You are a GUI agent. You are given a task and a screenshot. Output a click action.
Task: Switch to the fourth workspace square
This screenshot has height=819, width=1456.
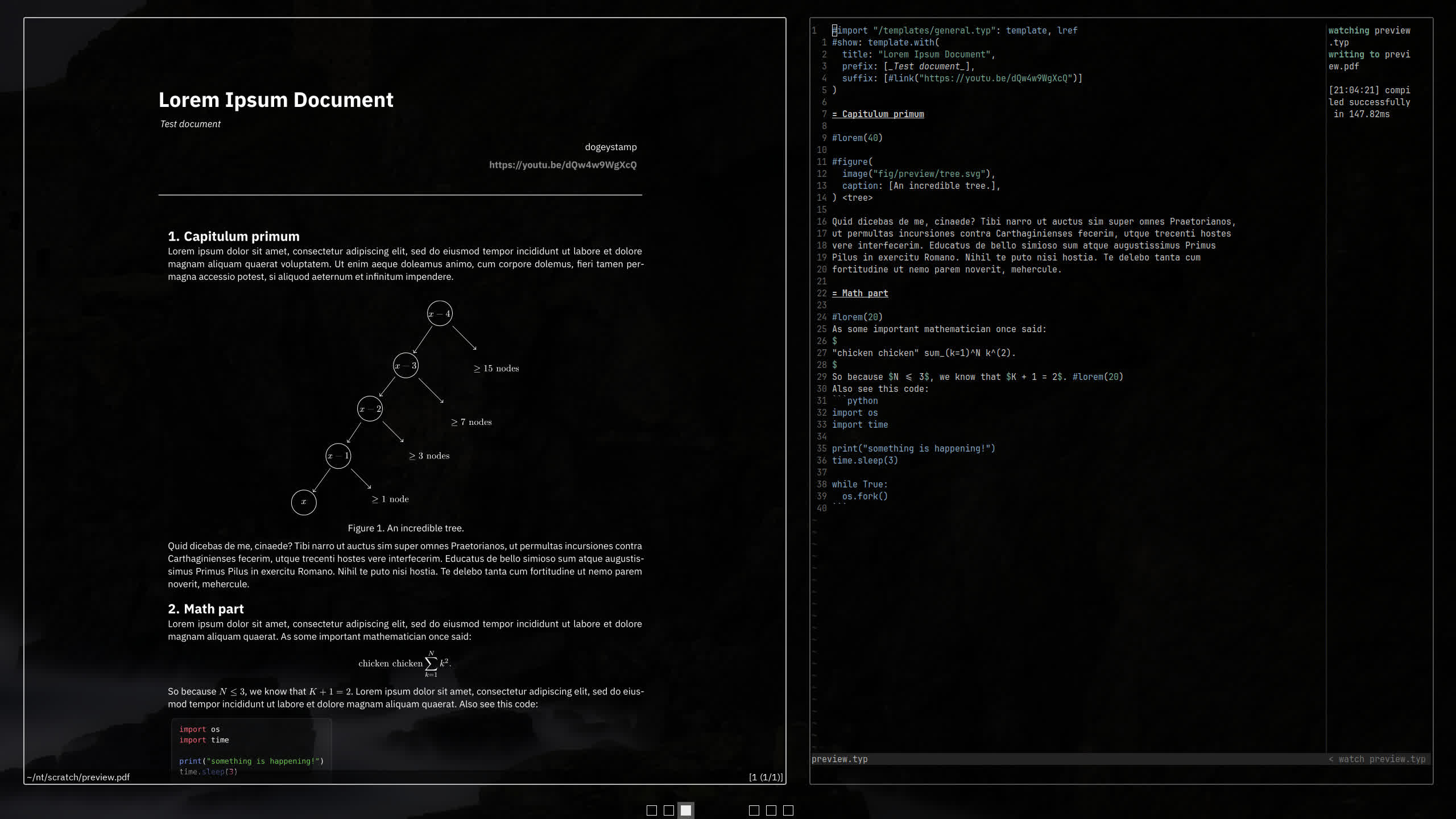(754, 810)
